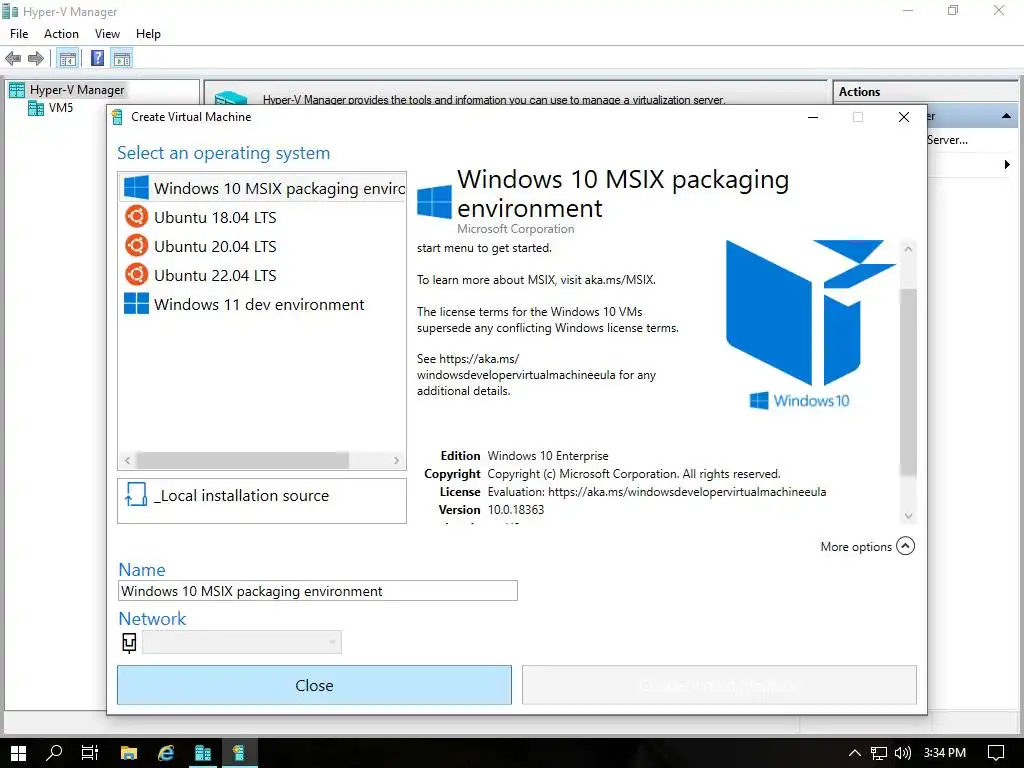Click the right arrow of the OS list scrollbar
1024x768 pixels.
(396, 460)
